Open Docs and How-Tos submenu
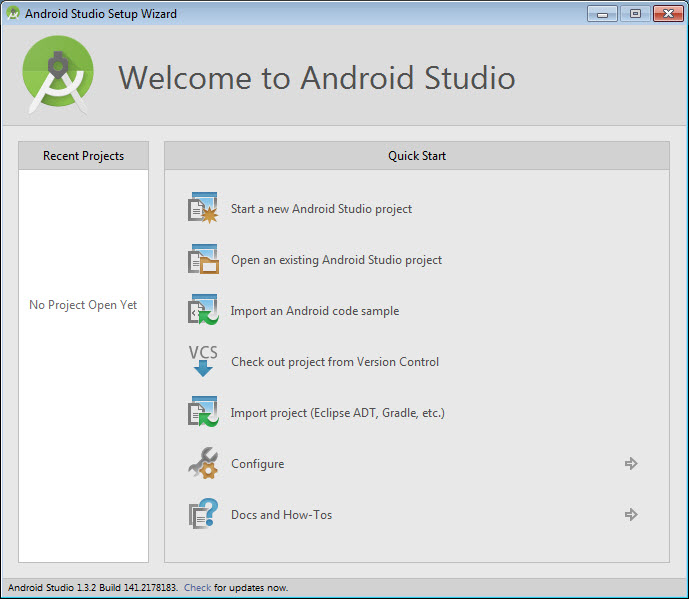Image resolution: width=689 pixels, height=599 pixels. pyautogui.click(x=281, y=515)
